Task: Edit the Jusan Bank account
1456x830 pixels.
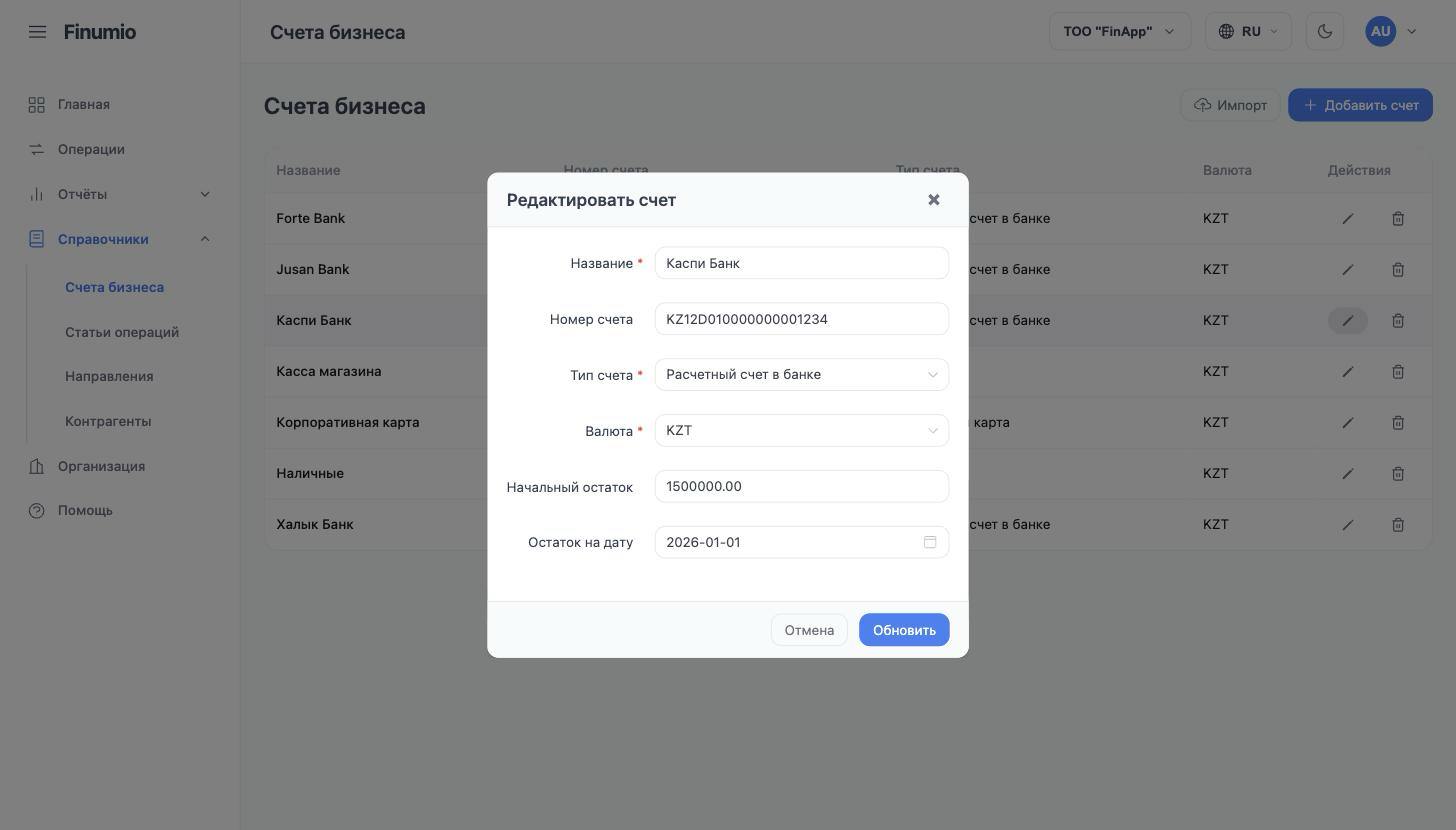Action: pyautogui.click(x=1348, y=270)
